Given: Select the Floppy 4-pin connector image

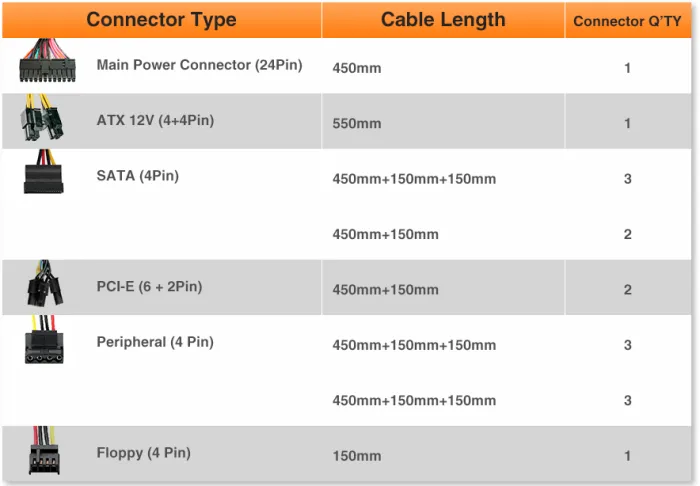Looking at the screenshot, I should tap(43, 454).
